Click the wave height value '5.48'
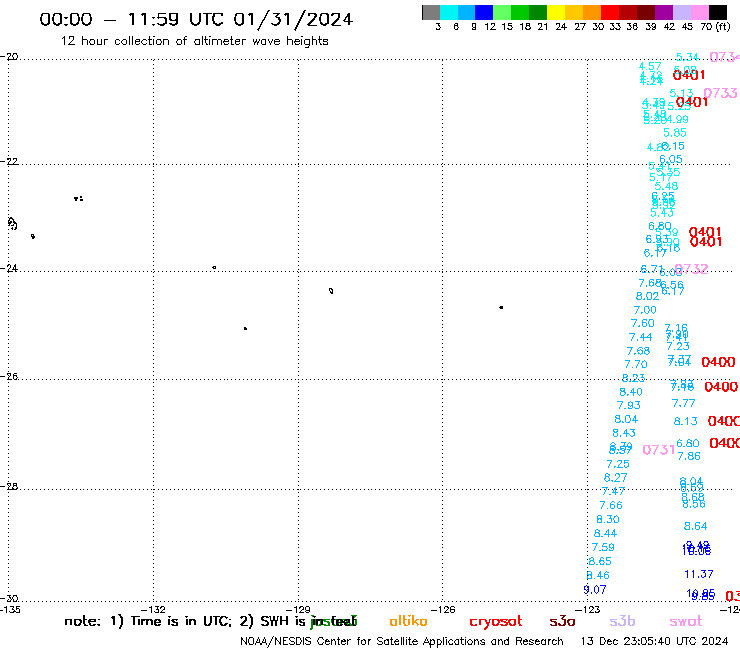This screenshot has width=740, height=650. point(666,186)
